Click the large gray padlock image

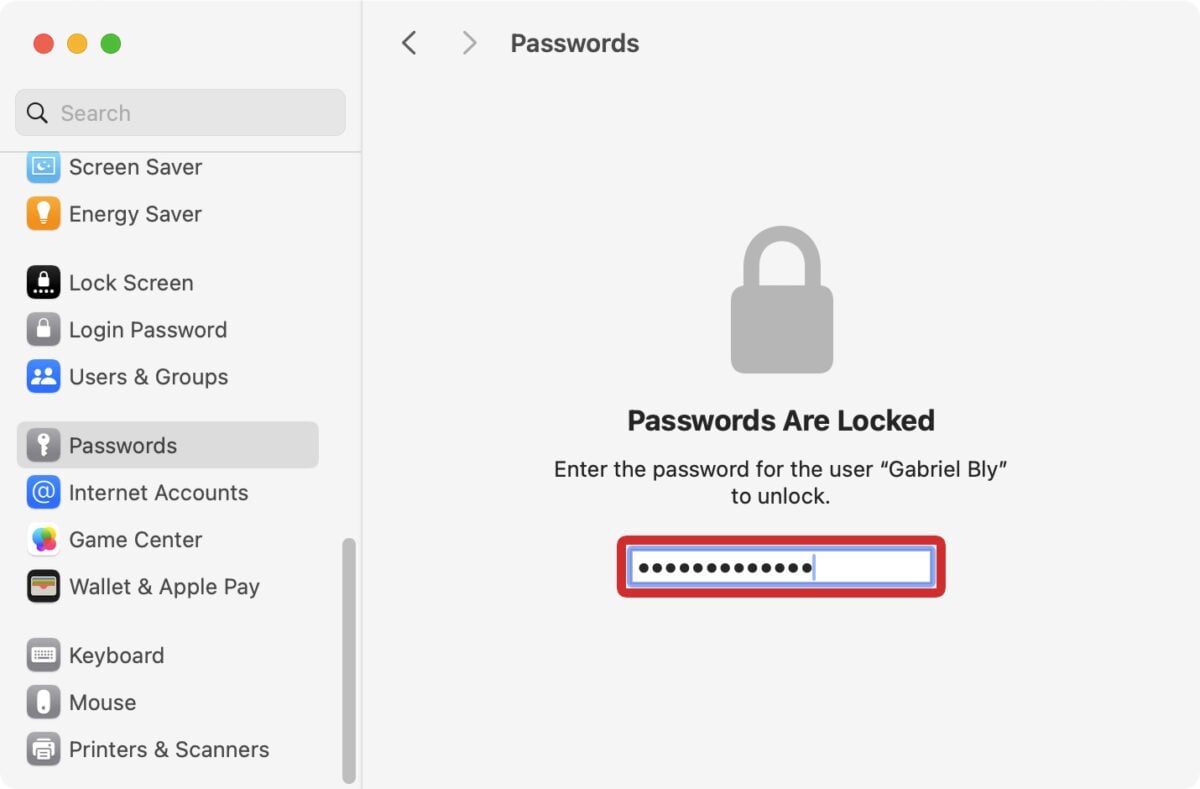pos(781,300)
